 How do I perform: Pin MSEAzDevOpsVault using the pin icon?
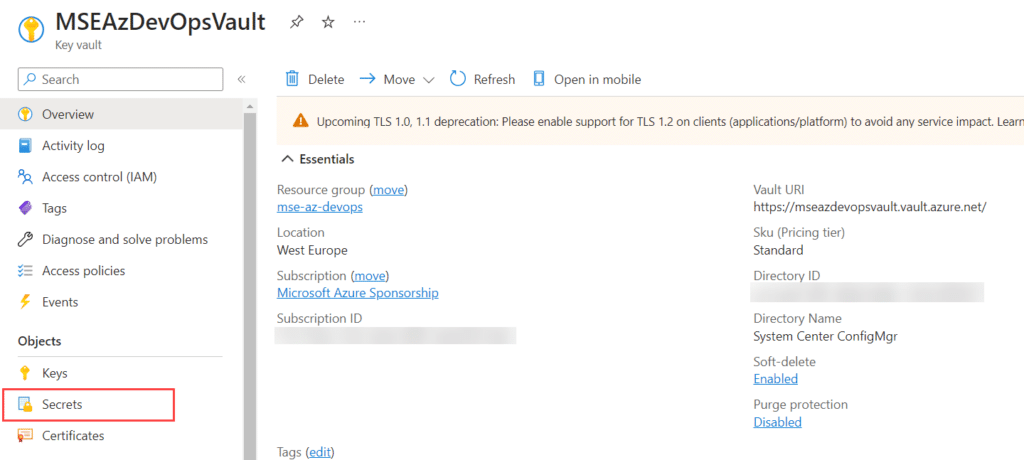(x=296, y=22)
